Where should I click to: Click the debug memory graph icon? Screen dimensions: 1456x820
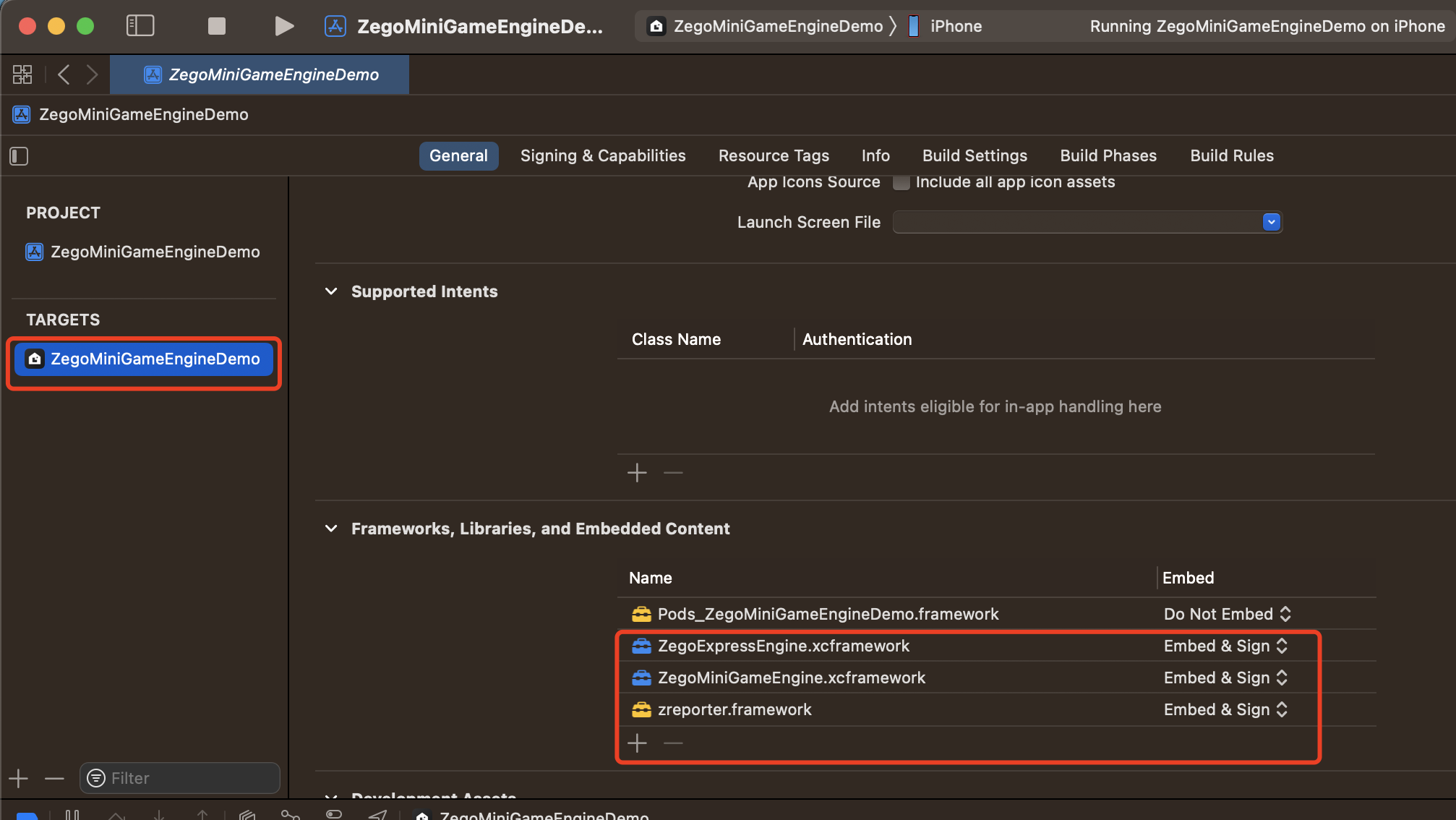tap(290, 814)
